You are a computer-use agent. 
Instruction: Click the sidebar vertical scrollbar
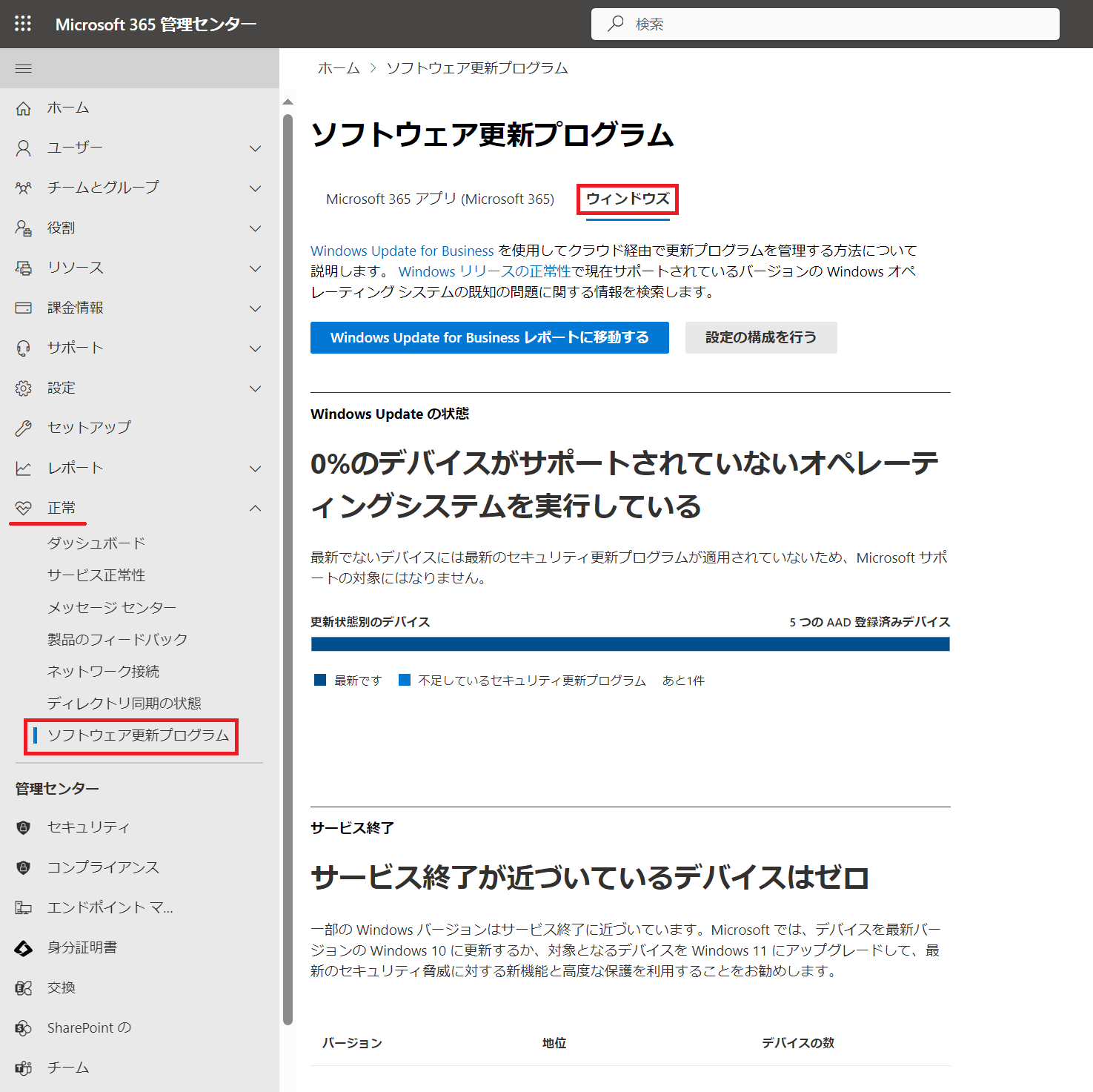(288, 569)
